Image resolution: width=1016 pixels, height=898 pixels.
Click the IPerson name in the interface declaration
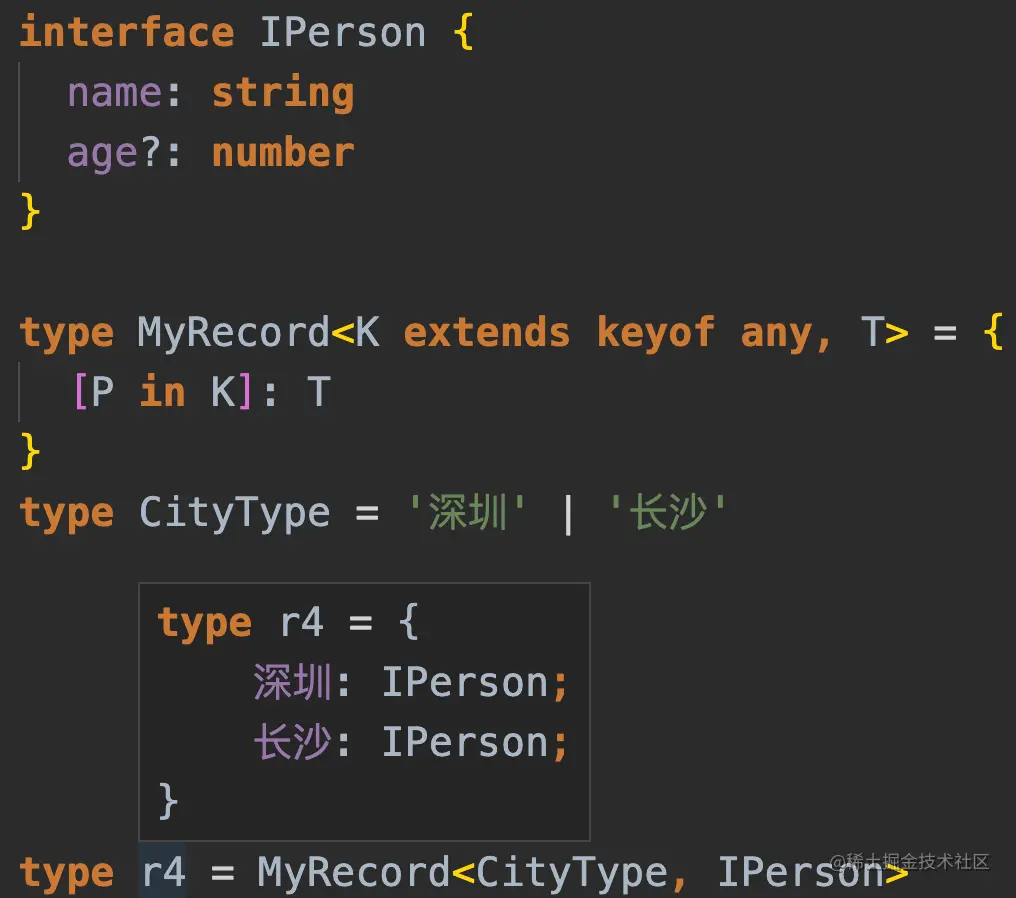pyautogui.click(x=343, y=32)
